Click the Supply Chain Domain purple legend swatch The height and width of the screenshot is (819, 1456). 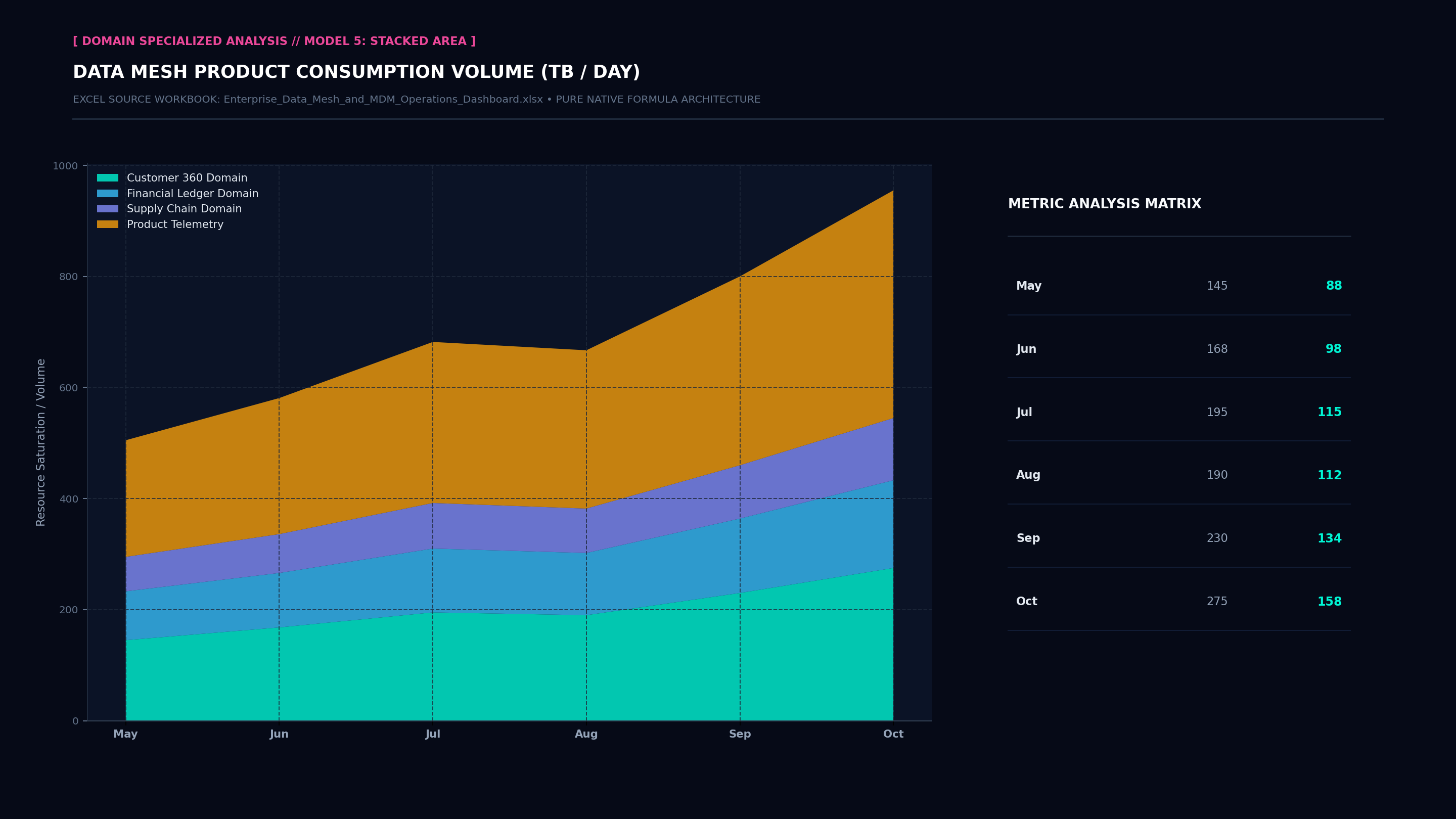pos(107,209)
